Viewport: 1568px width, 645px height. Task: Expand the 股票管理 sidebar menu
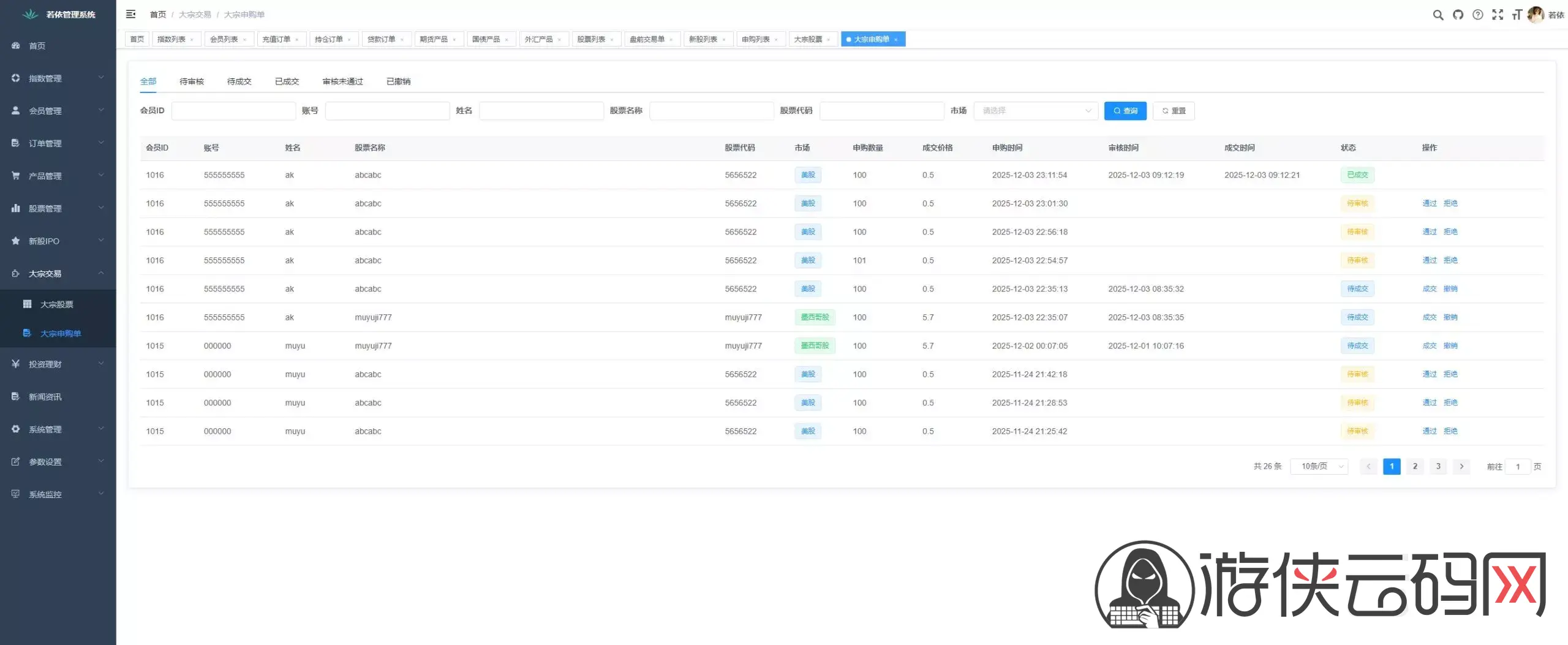click(x=58, y=208)
